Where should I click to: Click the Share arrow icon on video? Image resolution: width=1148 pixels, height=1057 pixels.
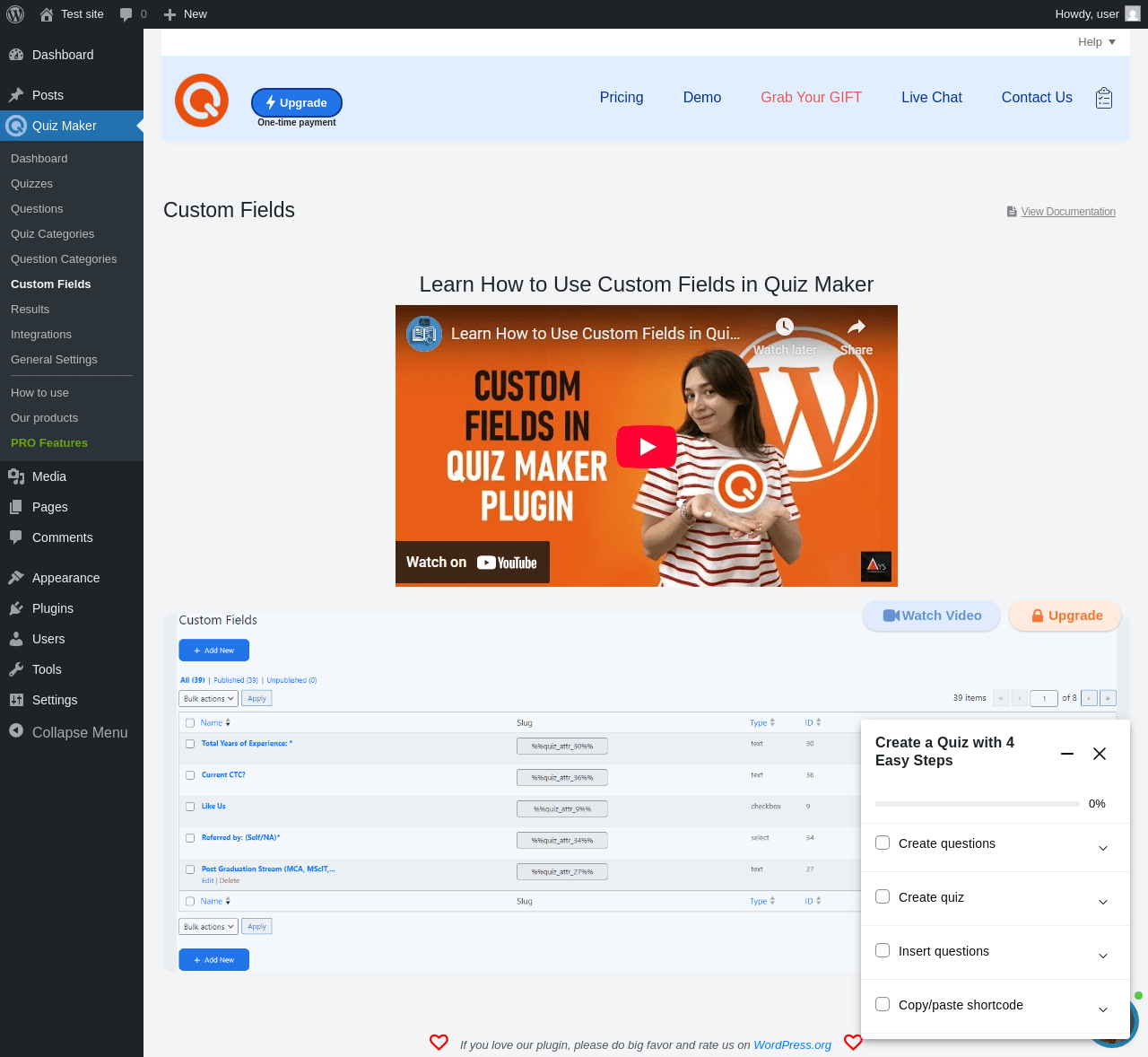click(x=857, y=326)
